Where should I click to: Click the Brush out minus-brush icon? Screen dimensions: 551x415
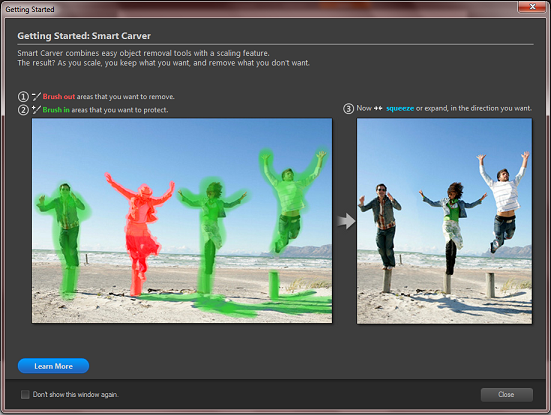tap(36, 96)
